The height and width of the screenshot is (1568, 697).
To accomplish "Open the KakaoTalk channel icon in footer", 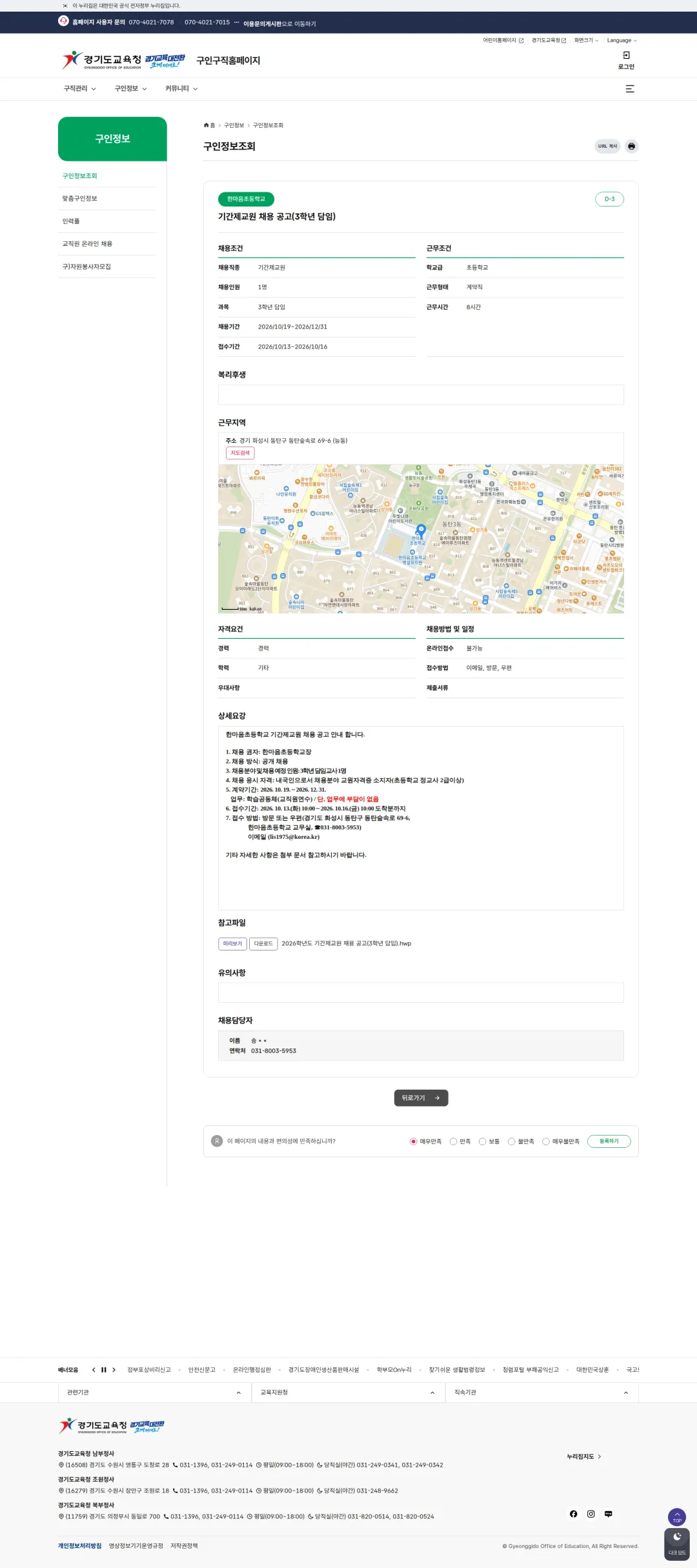I will click(608, 1514).
